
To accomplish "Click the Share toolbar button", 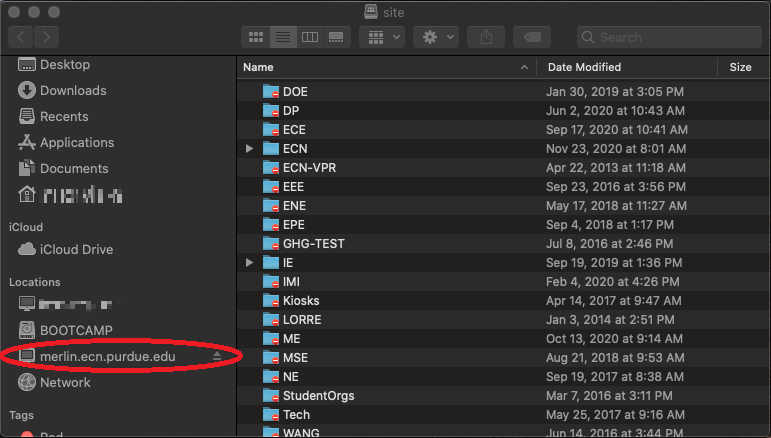I will coord(486,37).
